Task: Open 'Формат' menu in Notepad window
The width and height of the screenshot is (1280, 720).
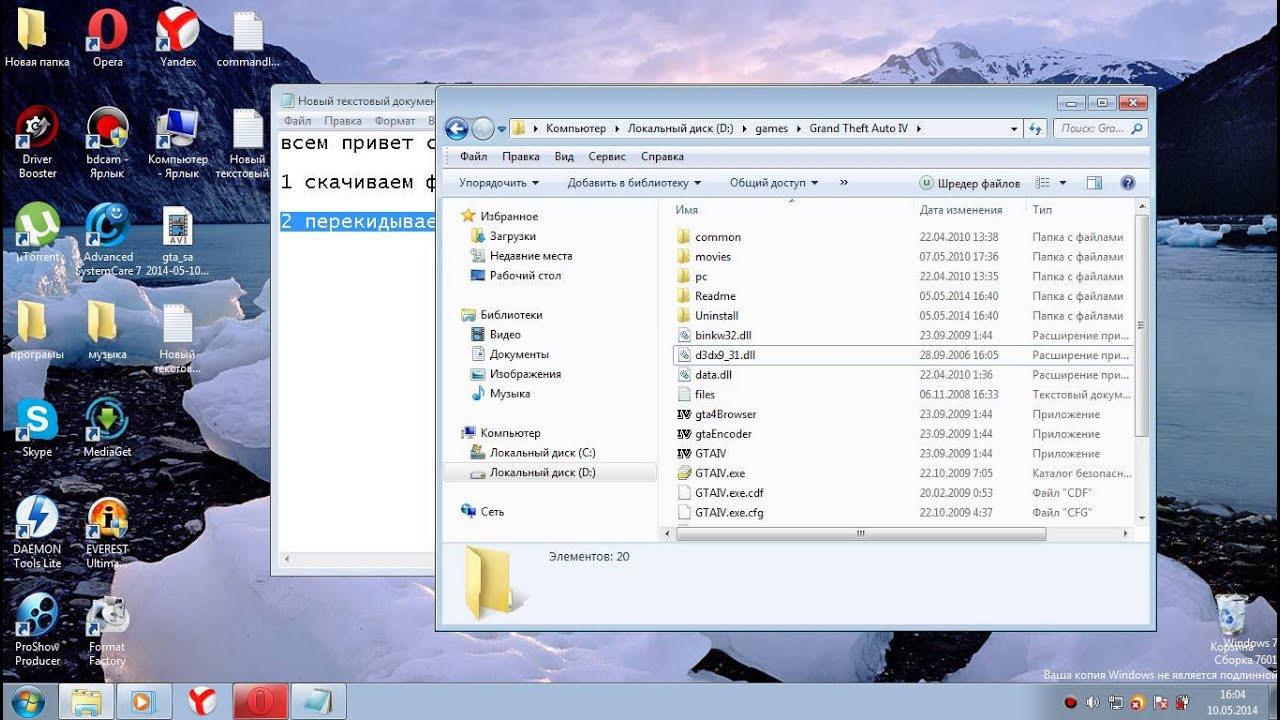Action: point(395,121)
